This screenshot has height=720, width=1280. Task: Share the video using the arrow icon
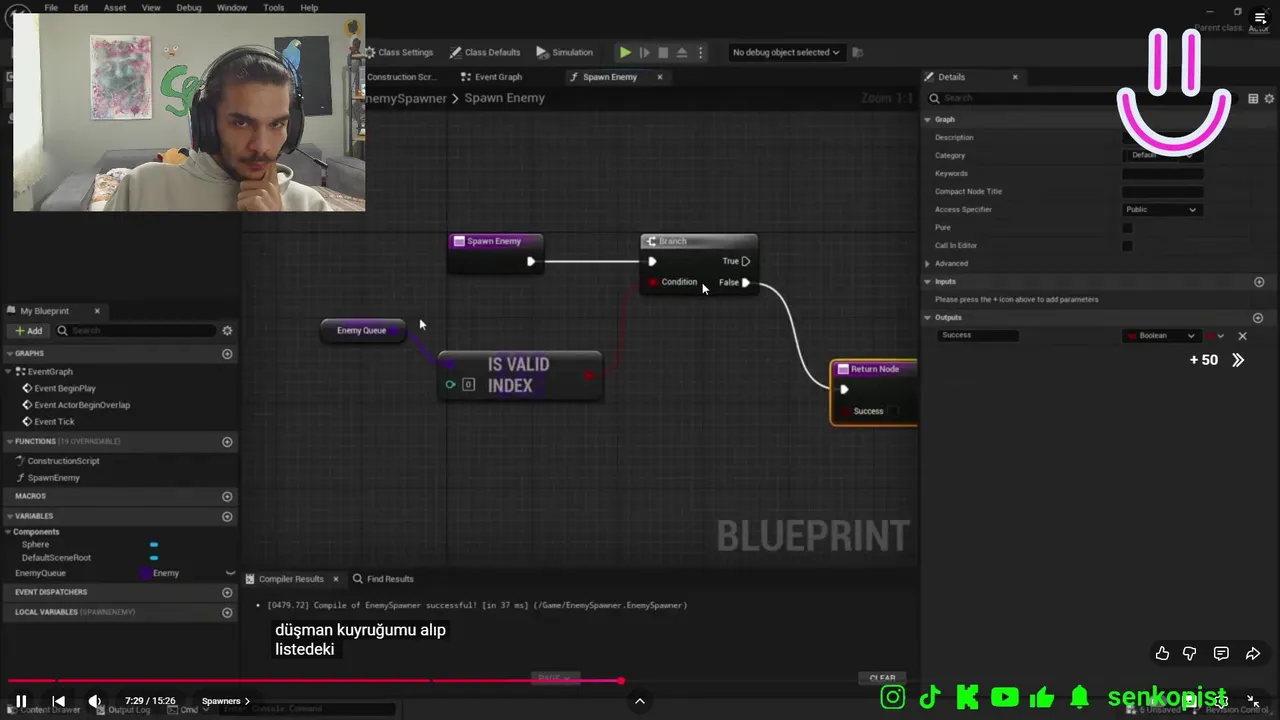[1253, 653]
